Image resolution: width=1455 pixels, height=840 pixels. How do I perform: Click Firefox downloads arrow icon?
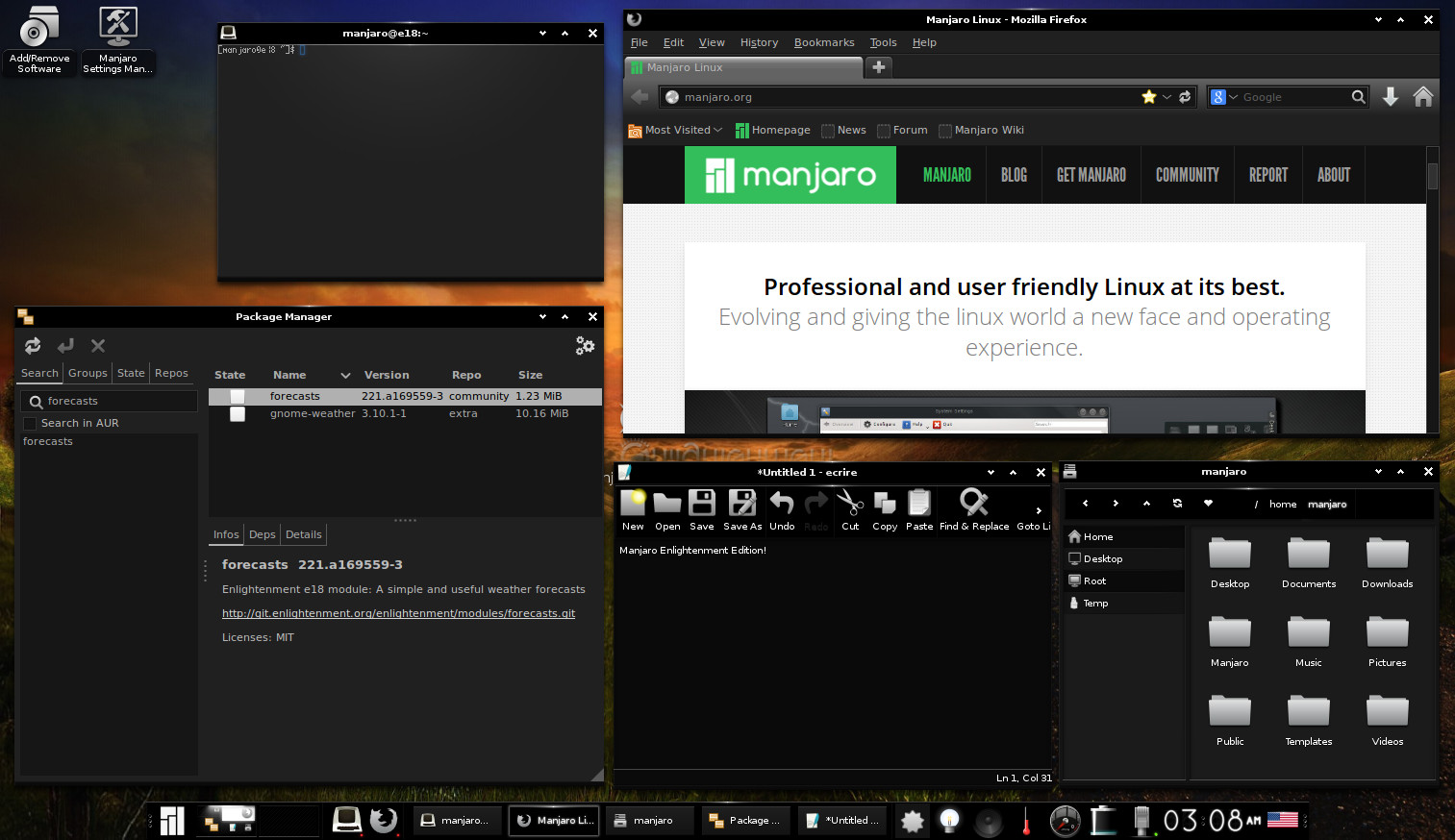1391,96
